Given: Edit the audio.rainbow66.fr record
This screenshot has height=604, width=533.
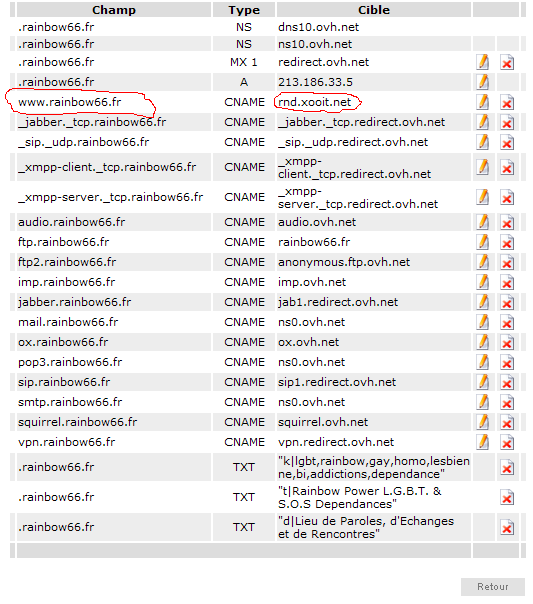Looking at the screenshot, I should [x=483, y=222].
